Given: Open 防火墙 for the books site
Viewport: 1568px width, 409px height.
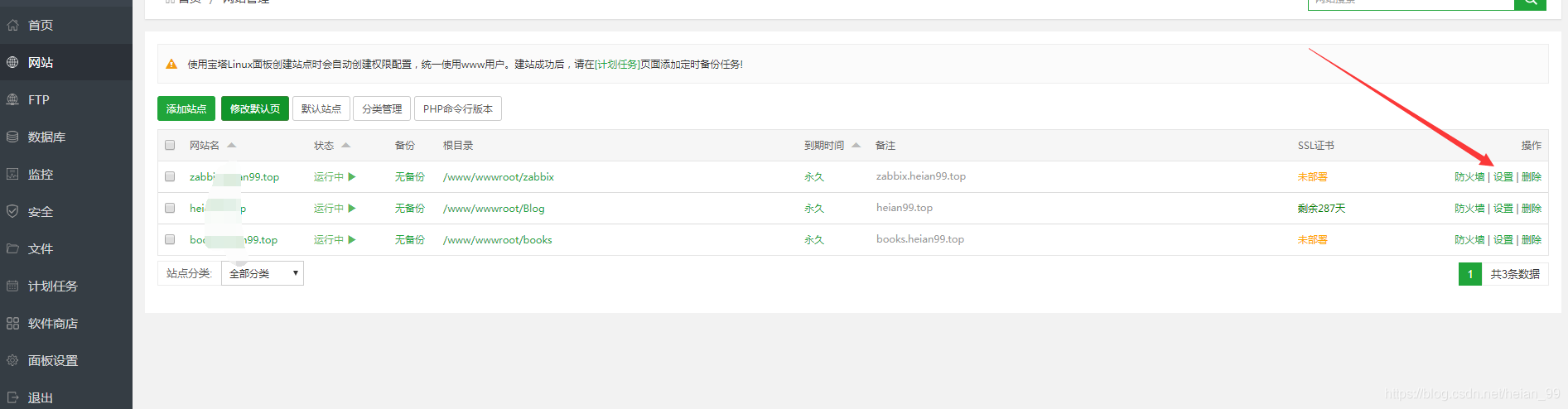Looking at the screenshot, I should click(1469, 239).
